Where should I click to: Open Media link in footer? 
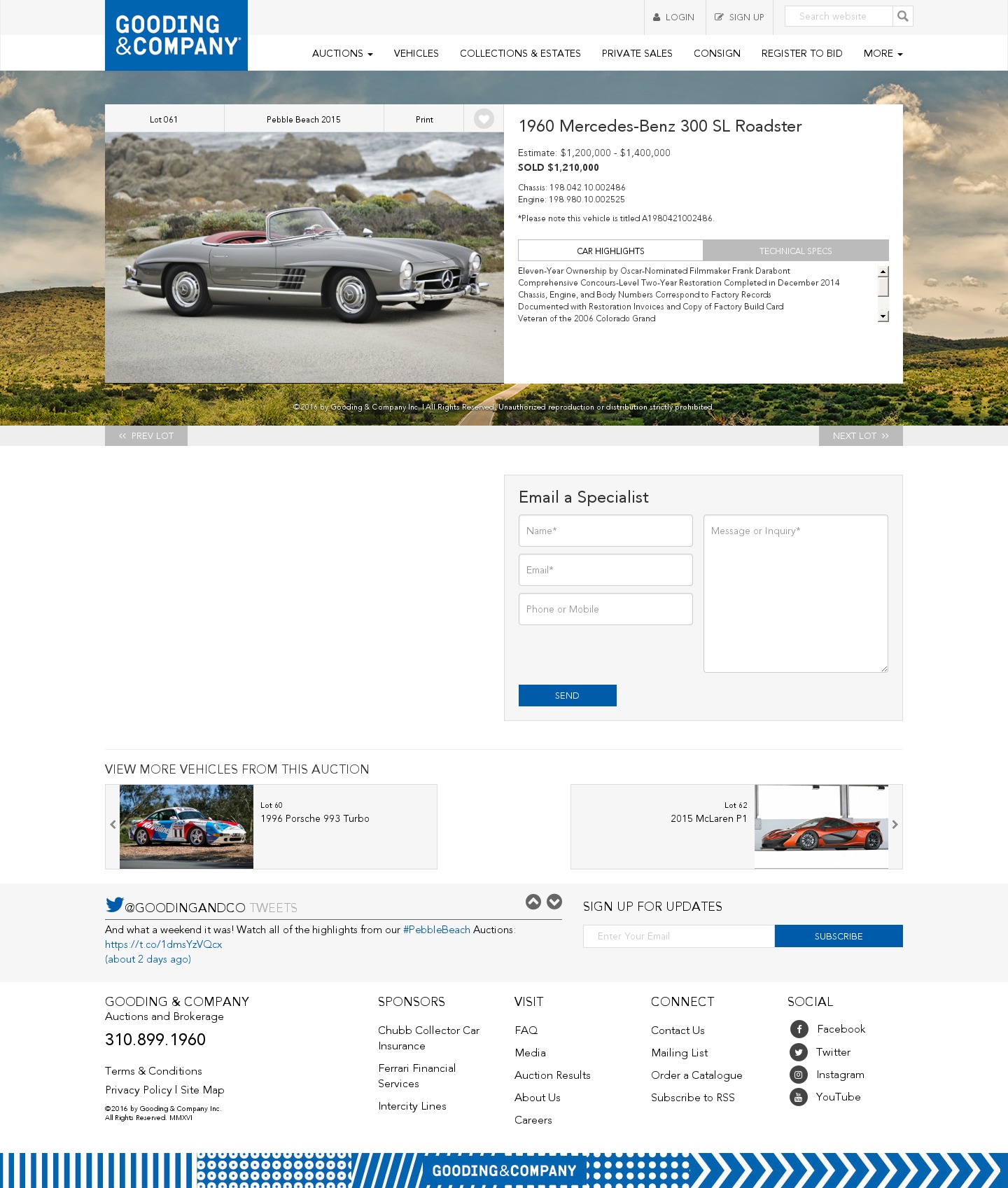530,1053
